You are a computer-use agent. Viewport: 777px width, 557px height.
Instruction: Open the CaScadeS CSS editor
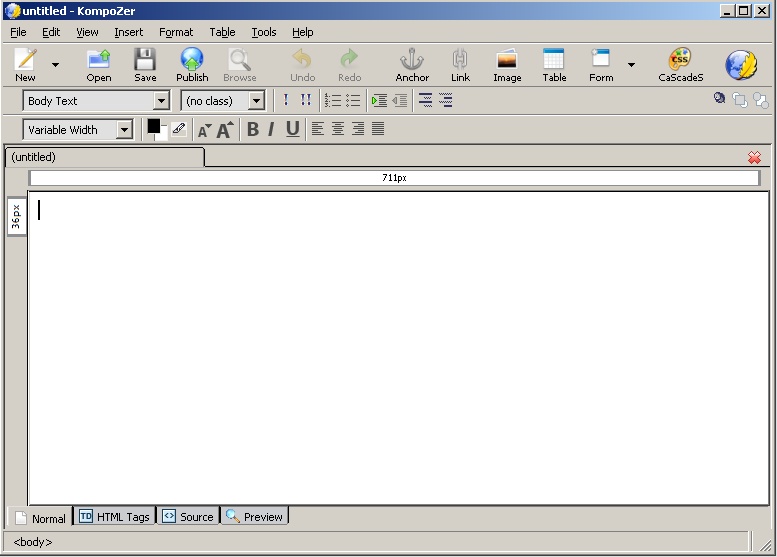click(680, 60)
